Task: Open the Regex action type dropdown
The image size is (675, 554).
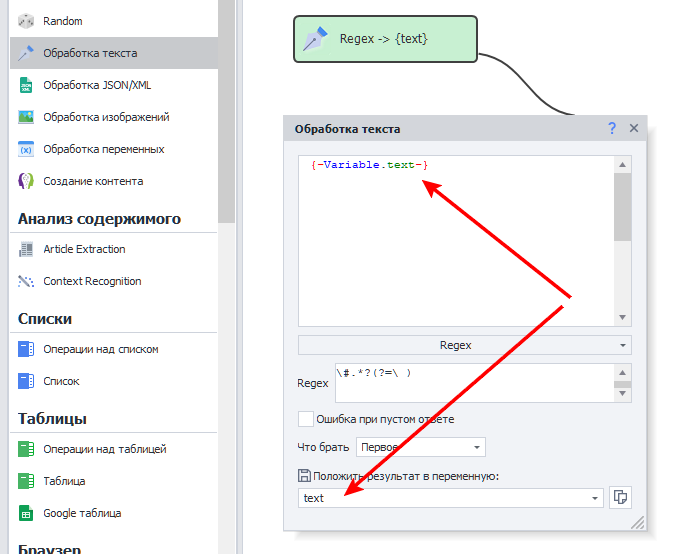Action: [465, 345]
